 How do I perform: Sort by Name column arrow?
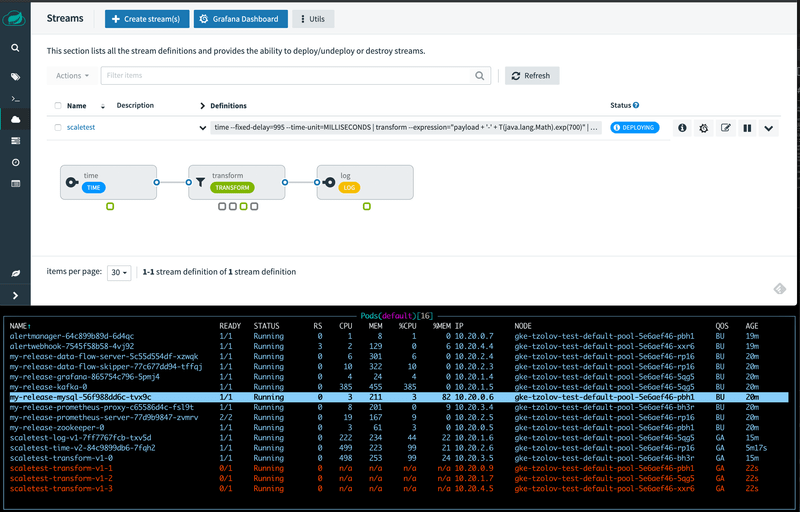[103, 106]
